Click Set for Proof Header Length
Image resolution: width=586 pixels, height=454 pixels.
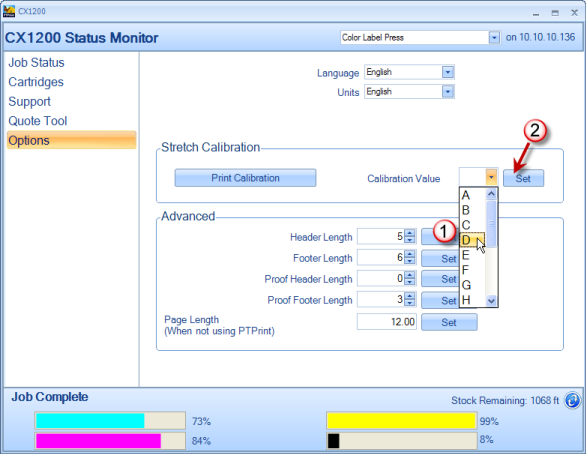click(x=440, y=279)
